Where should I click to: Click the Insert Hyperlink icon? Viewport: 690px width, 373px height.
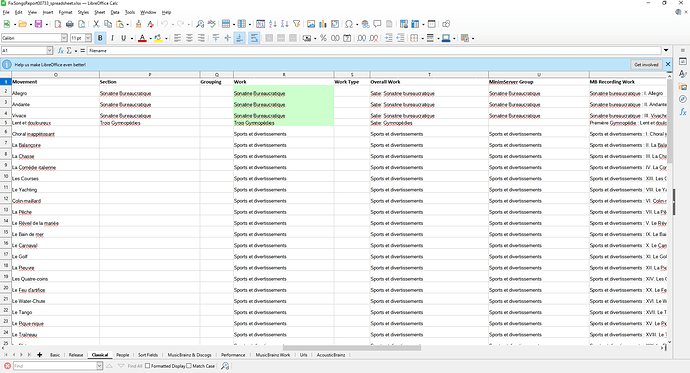365,24
